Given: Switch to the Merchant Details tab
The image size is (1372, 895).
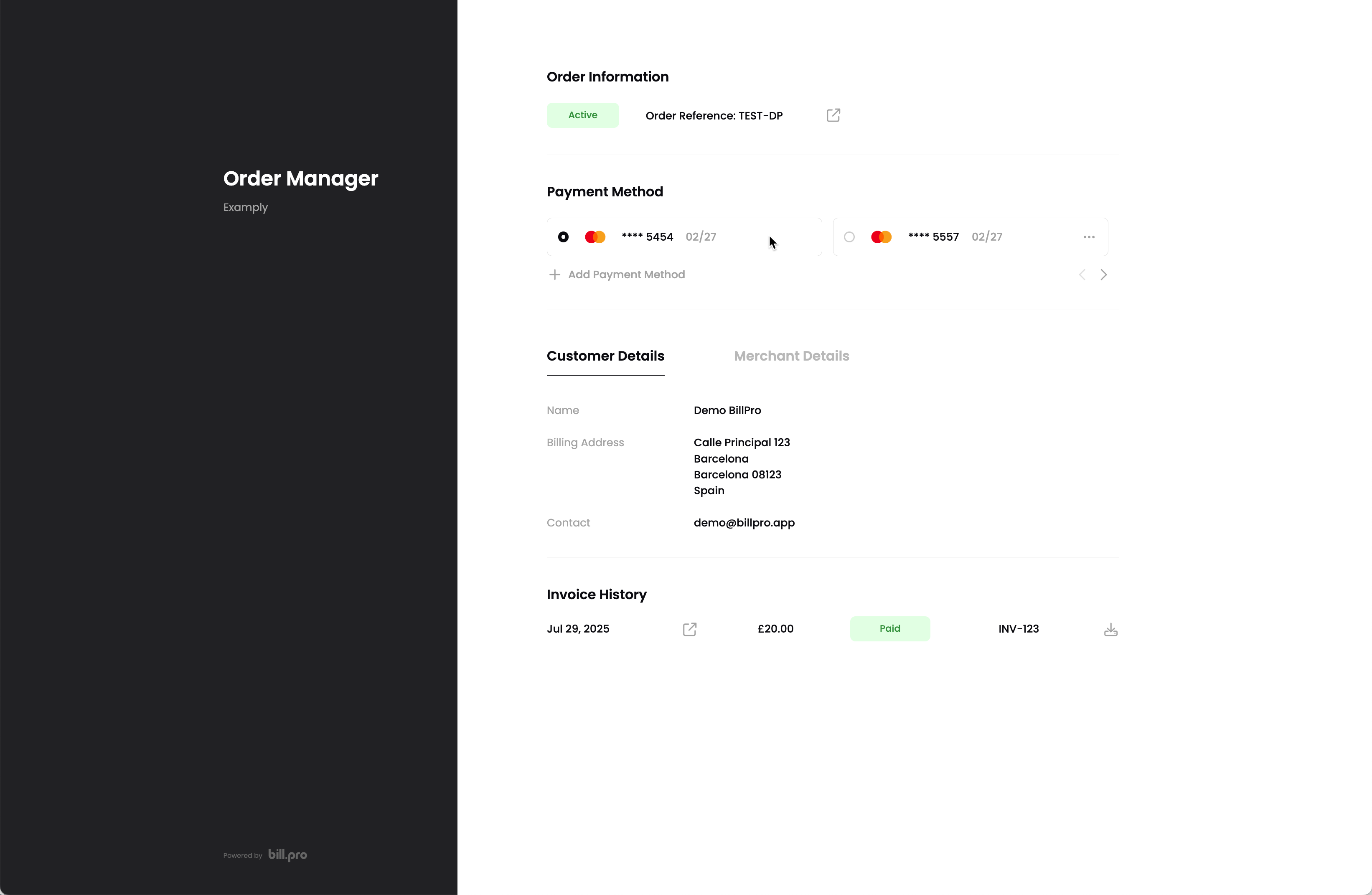Looking at the screenshot, I should (x=791, y=356).
